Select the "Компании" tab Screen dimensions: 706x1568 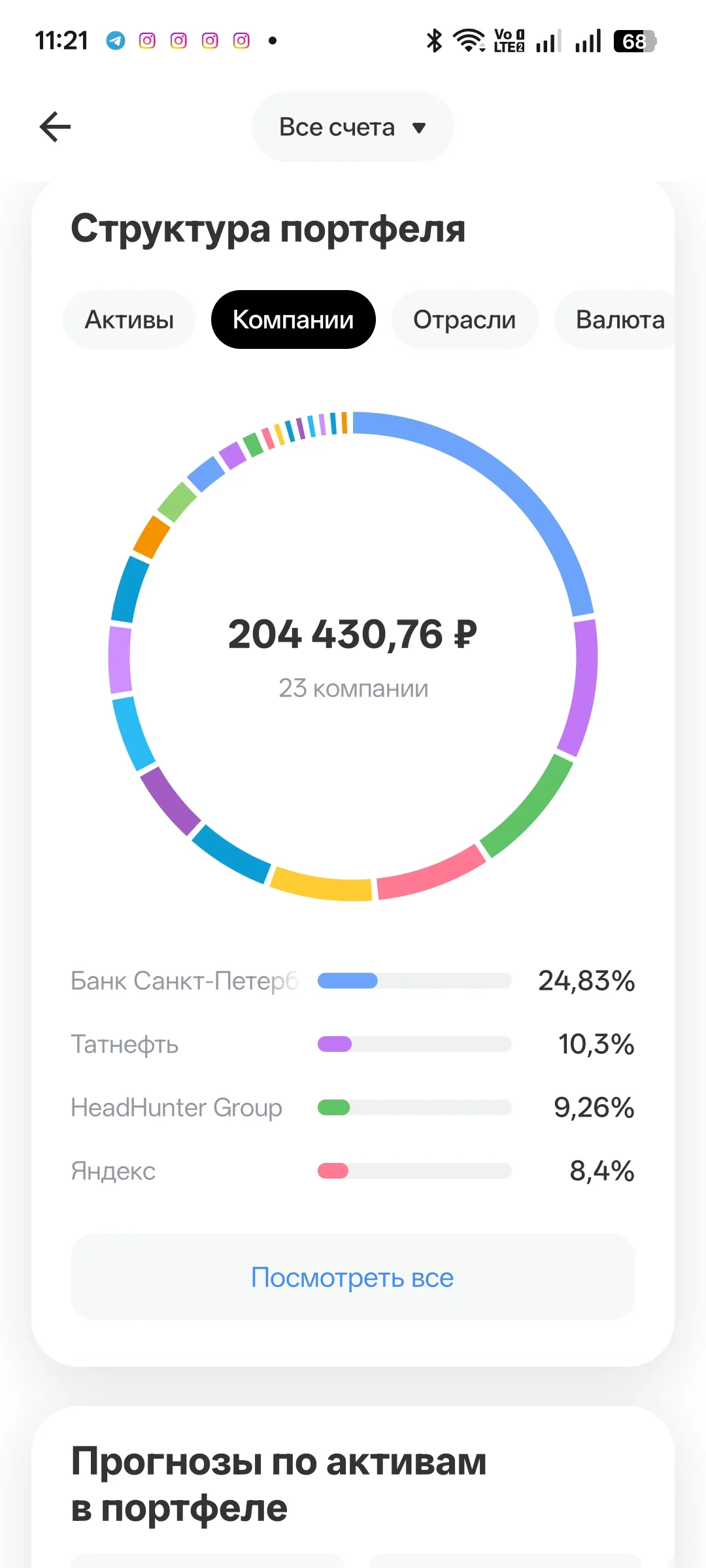coord(294,319)
